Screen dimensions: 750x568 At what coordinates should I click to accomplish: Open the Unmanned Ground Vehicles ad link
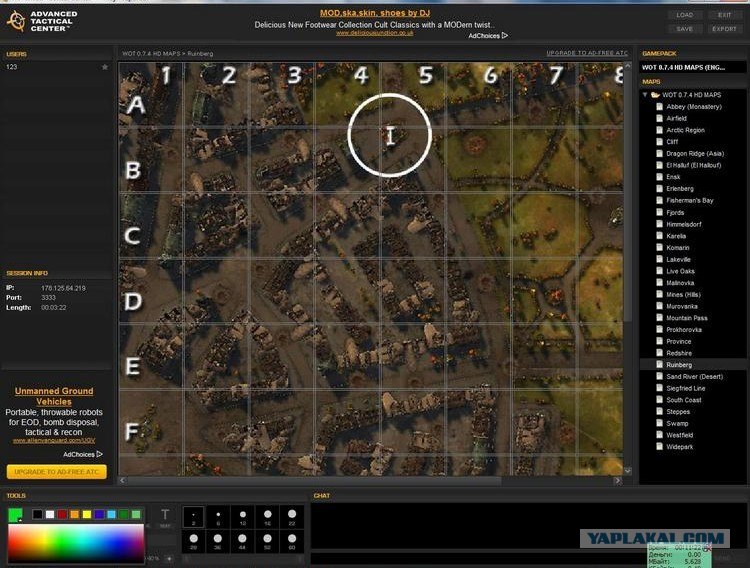click(x=54, y=396)
